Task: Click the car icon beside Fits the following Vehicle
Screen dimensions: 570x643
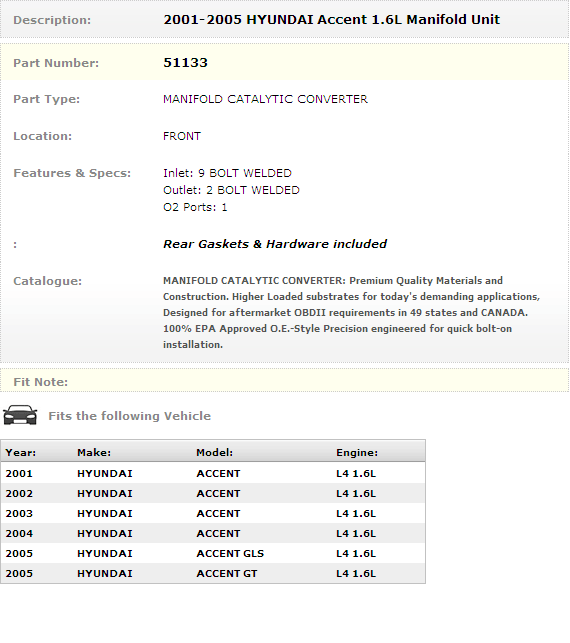Action: point(20,415)
